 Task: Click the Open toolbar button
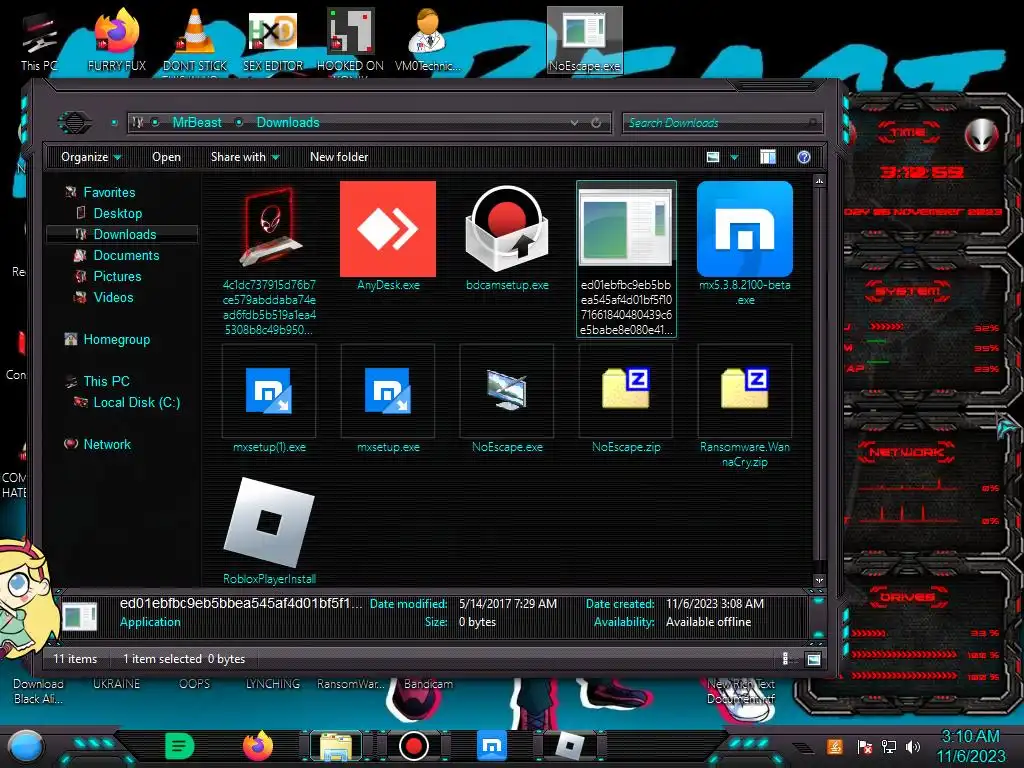[x=166, y=157]
